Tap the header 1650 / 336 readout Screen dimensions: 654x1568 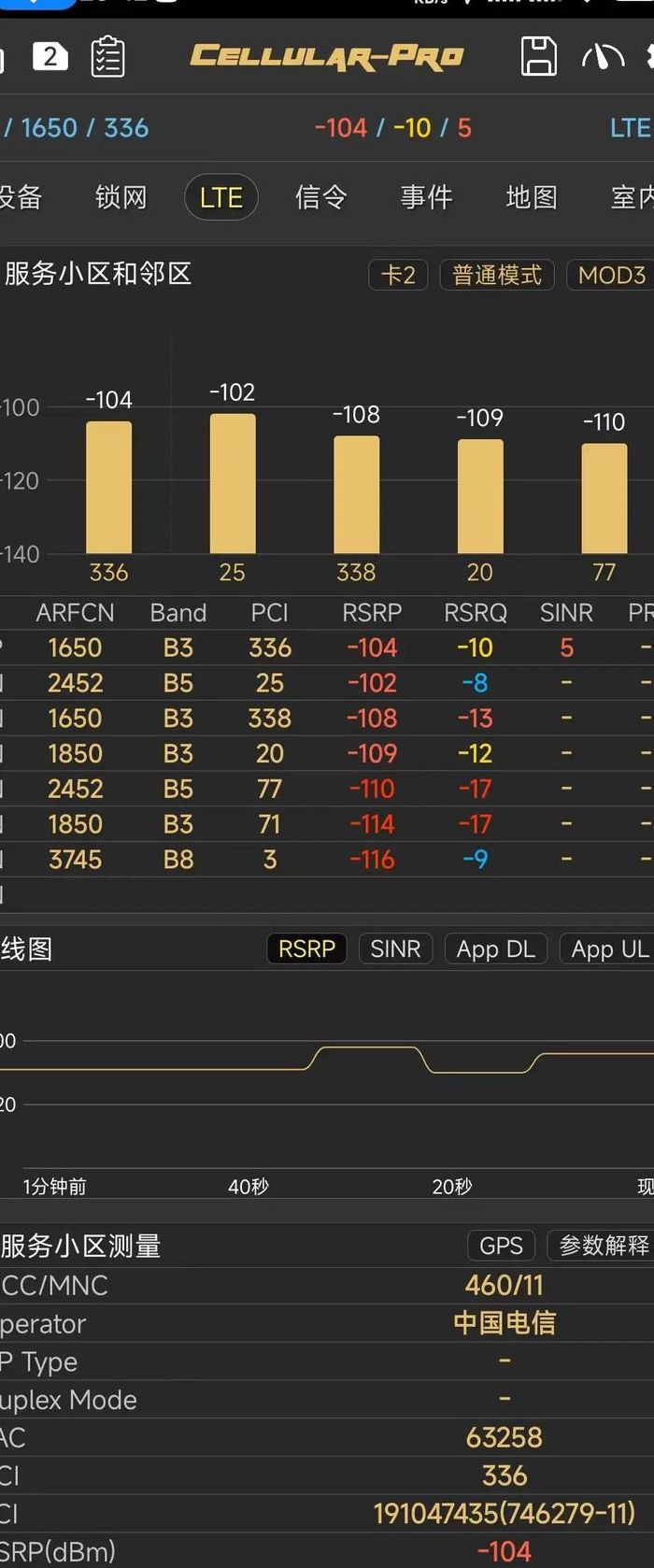click(78, 128)
